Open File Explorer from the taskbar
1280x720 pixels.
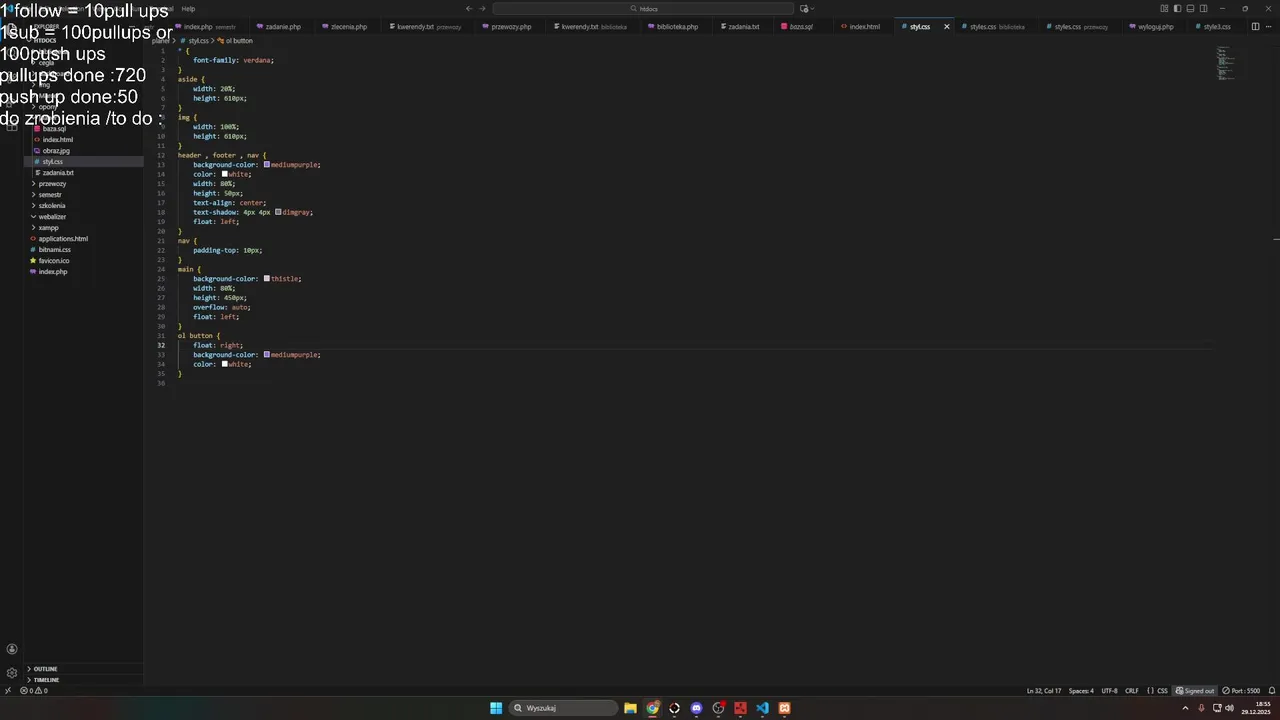tap(630, 708)
